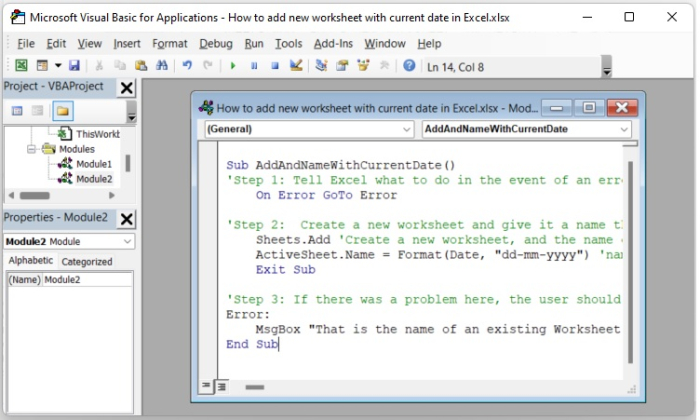The image size is (700, 420).
Task: Click the (Name) property value Module2
Action: pyautogui.click(x=87, y=279)
